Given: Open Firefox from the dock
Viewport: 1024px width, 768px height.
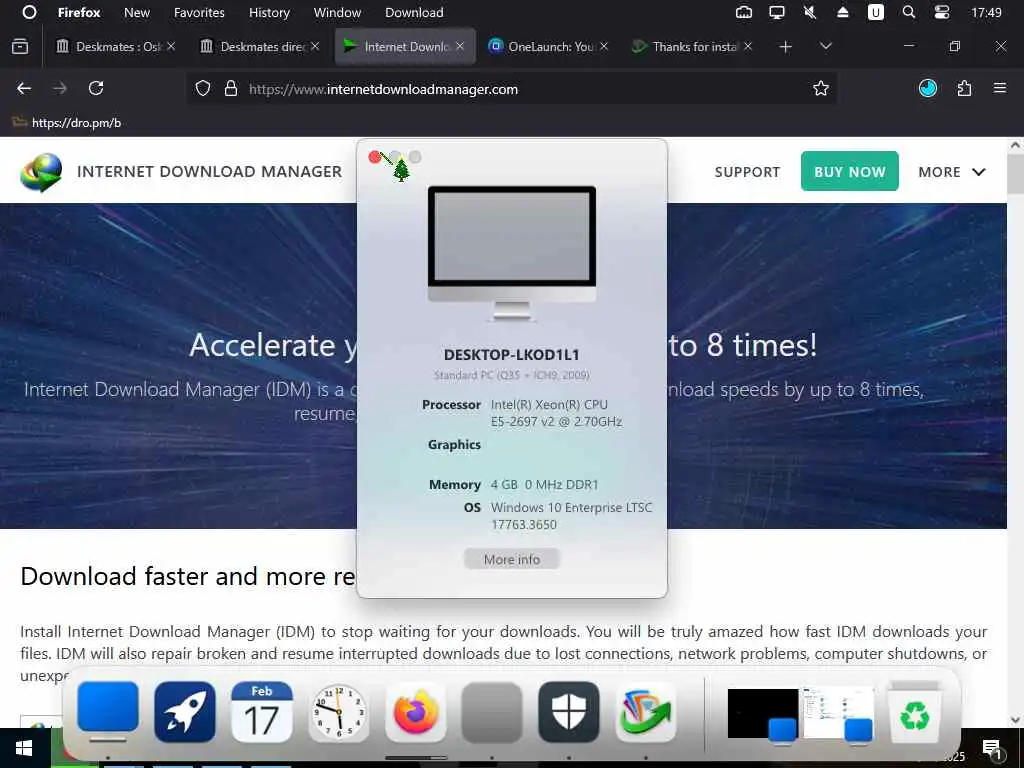Looking at the screenshot, I should pyautogui.click(x=415, y=712).
